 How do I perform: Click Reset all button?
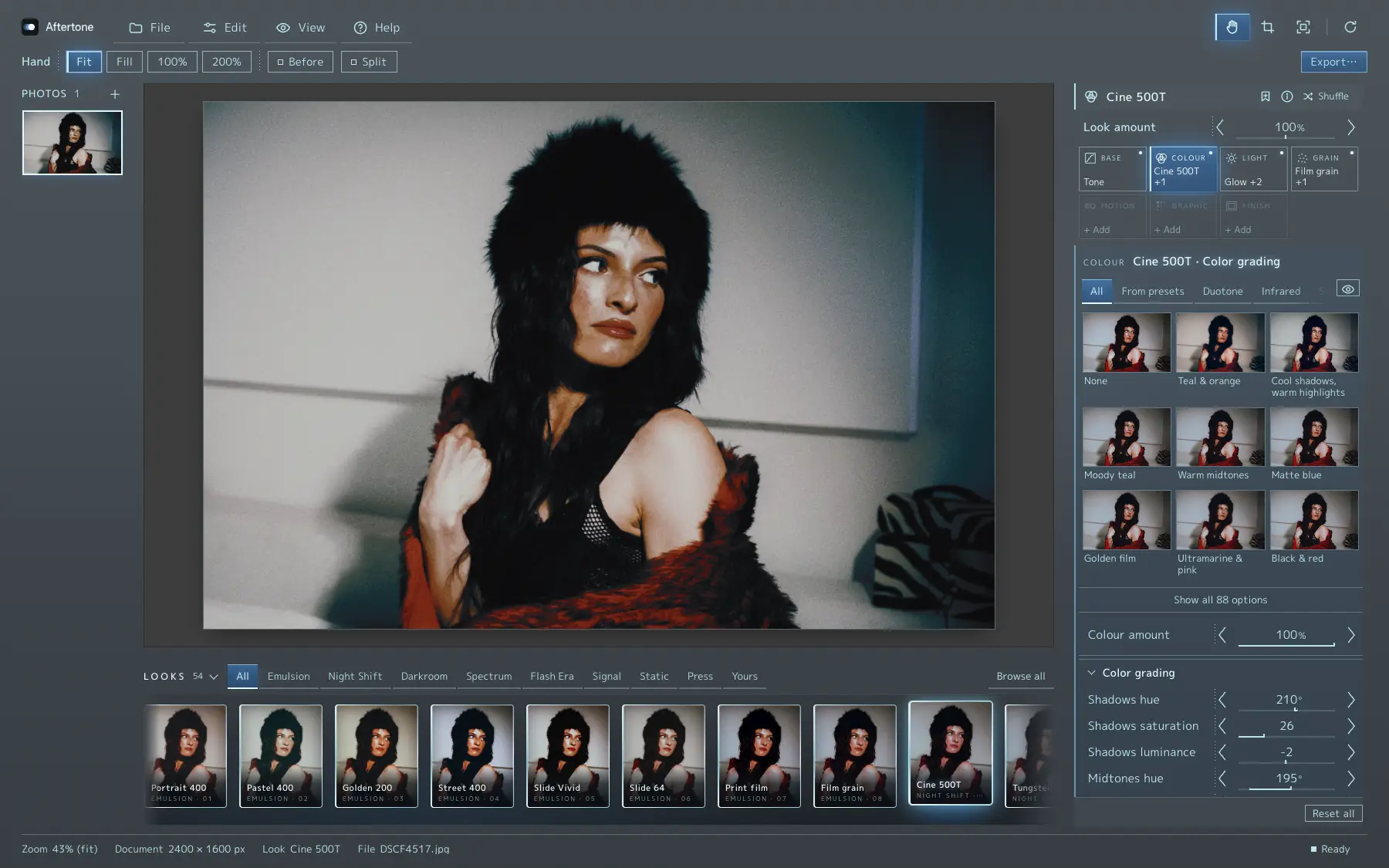point(1333,813)
